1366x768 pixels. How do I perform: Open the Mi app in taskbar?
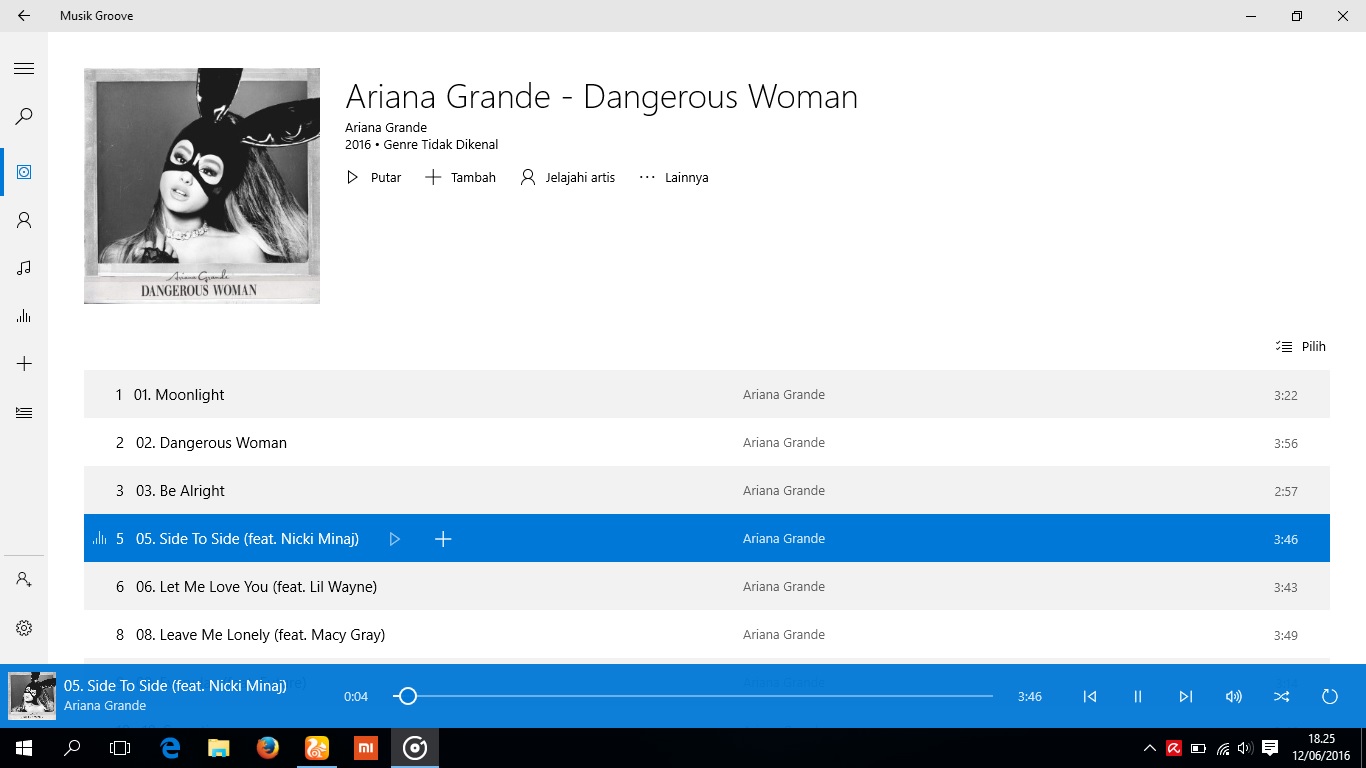tap(365, 748)
